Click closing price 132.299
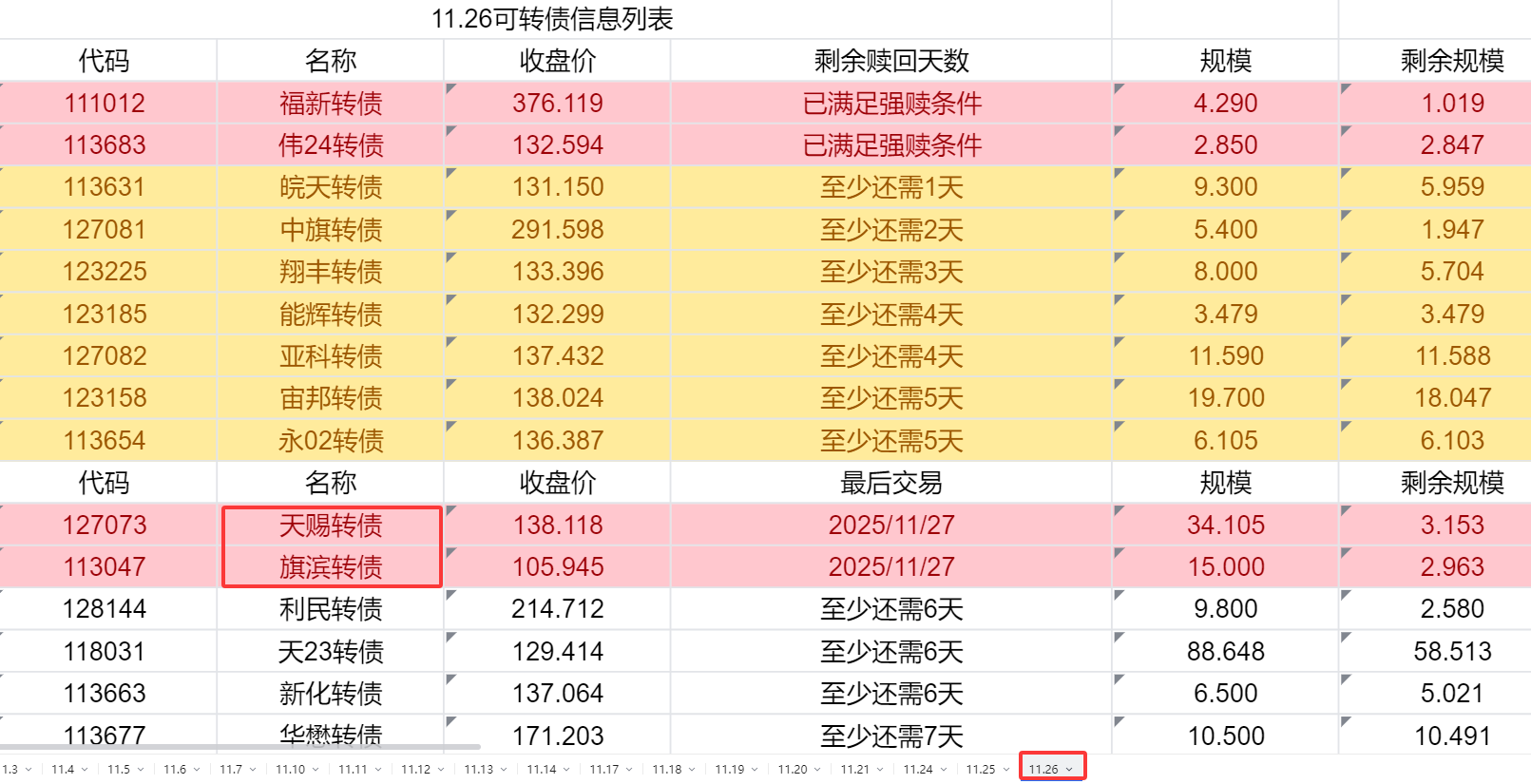This screenshot has height=784, width=1531. click(558, 314)
